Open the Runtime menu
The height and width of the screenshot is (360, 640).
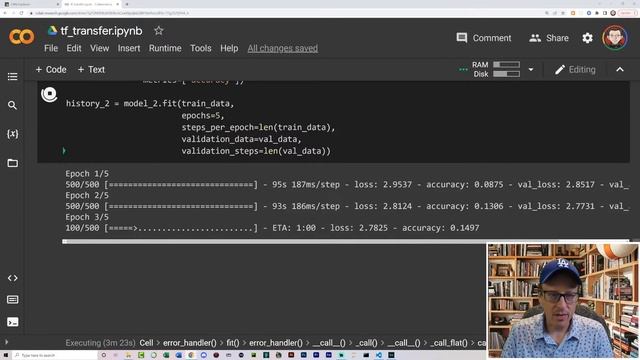[x=165, y=48]
